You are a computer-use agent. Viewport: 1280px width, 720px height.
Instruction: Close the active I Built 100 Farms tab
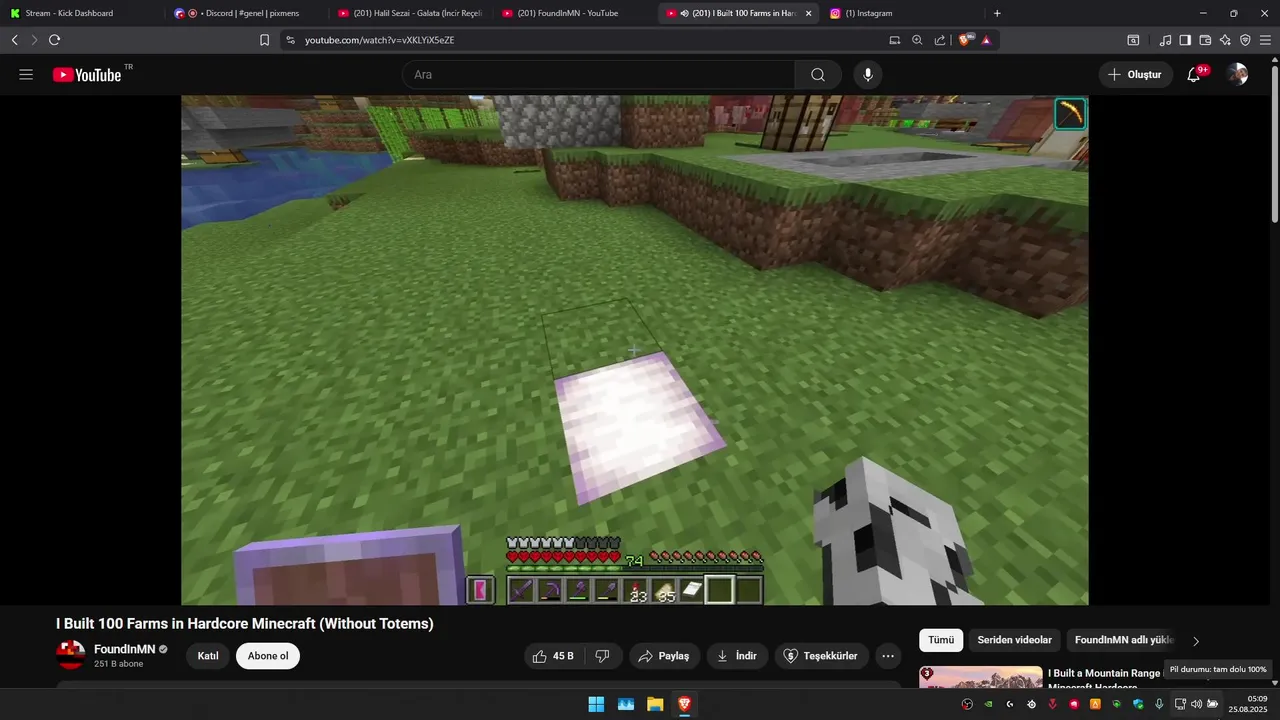click(808, 13)
